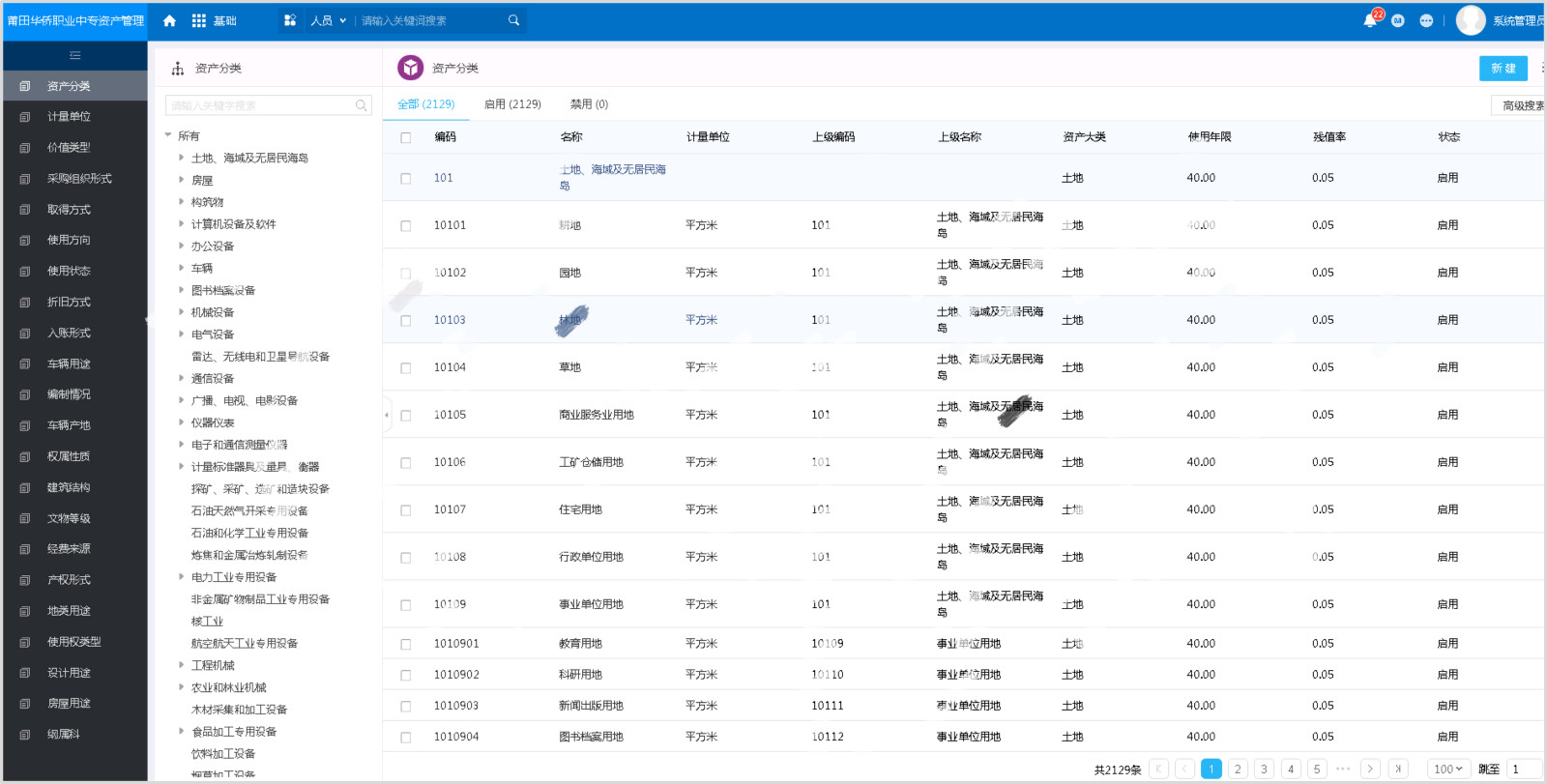The image size is (1547, 784).
Task: Expand 计算机设备及软件 tree node
Action: coord(181,223)
